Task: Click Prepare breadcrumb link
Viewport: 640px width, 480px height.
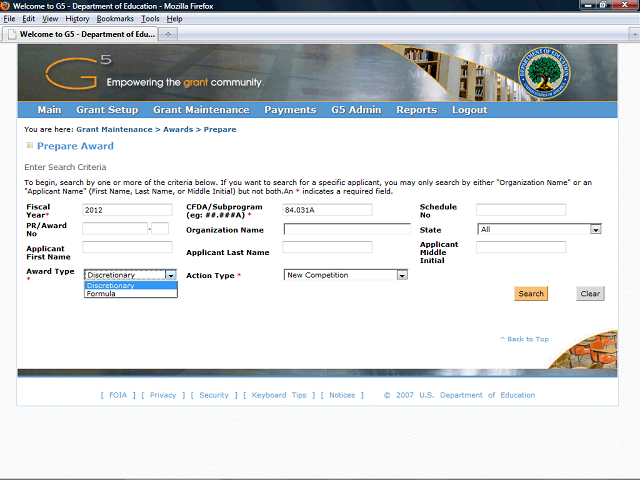Action: [x=220, y=129]
